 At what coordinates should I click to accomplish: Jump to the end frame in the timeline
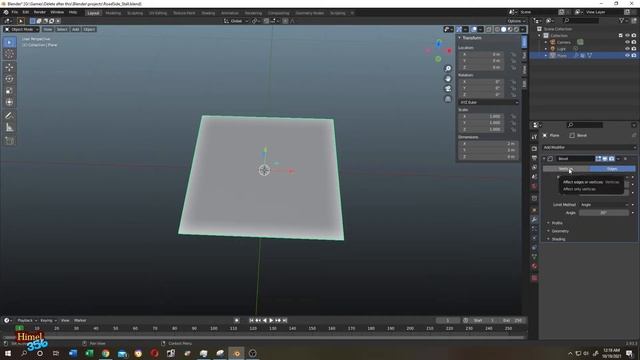[285, 320]
